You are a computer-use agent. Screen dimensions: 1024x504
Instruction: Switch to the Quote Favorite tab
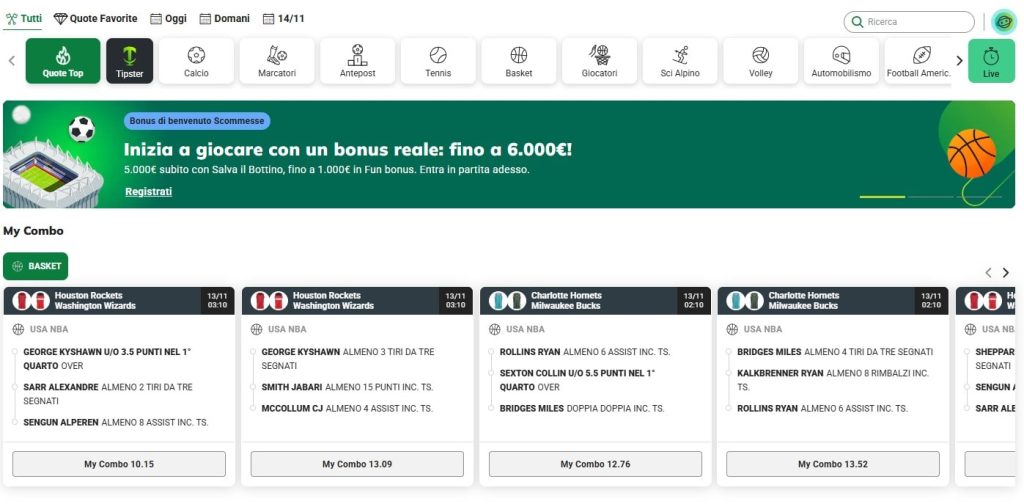[97, 19]
